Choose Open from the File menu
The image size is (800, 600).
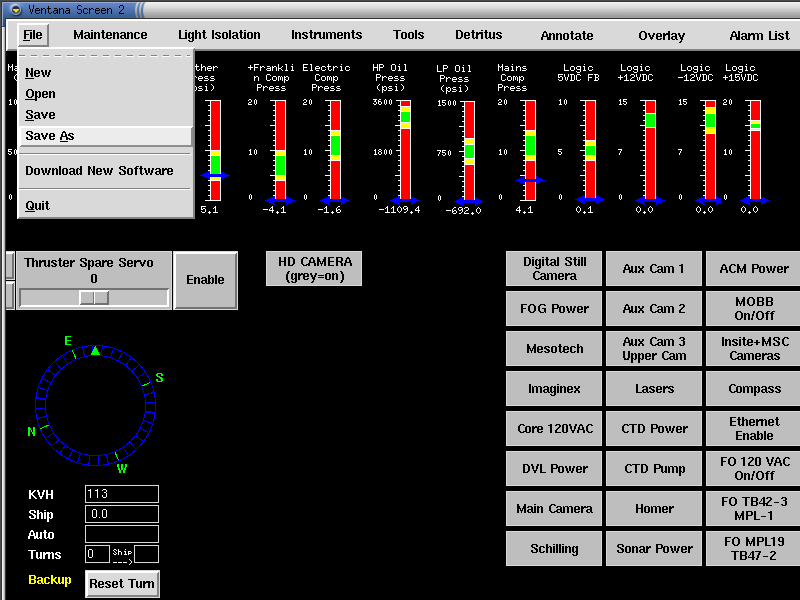tap(106, 94)
